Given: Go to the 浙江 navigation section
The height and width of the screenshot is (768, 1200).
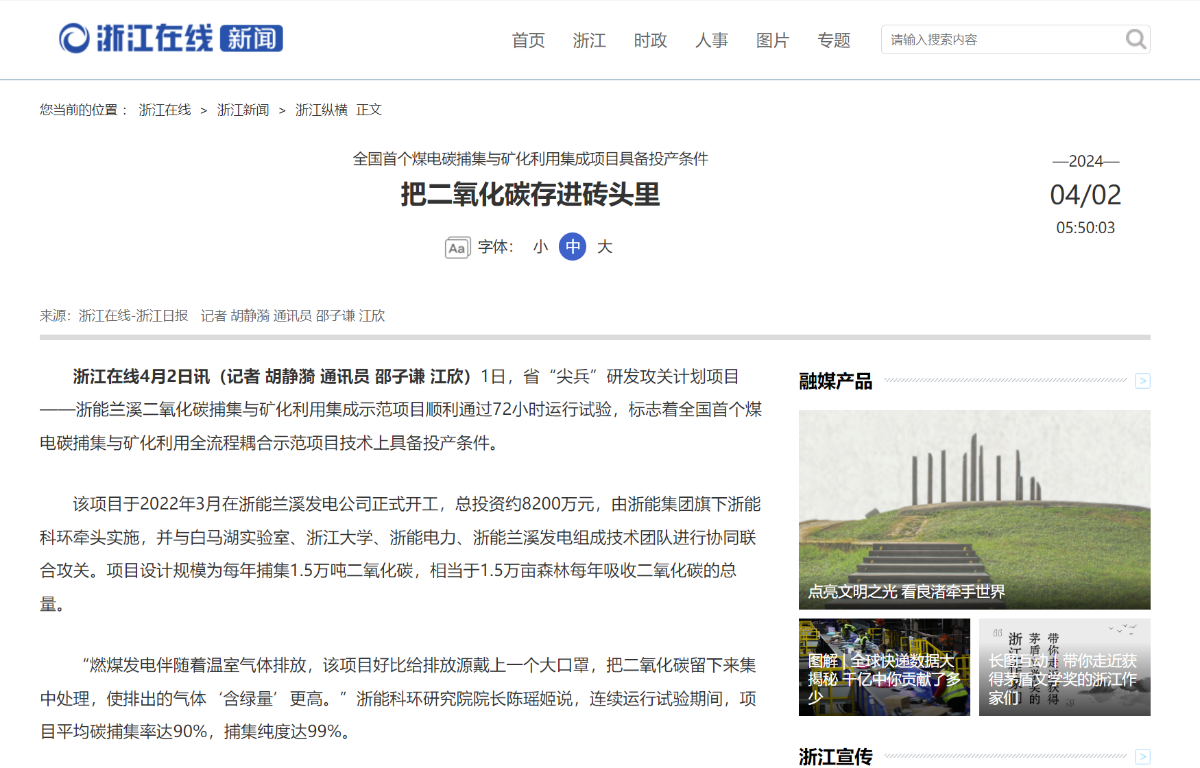Looking at the screenshot, I should 589,40.
